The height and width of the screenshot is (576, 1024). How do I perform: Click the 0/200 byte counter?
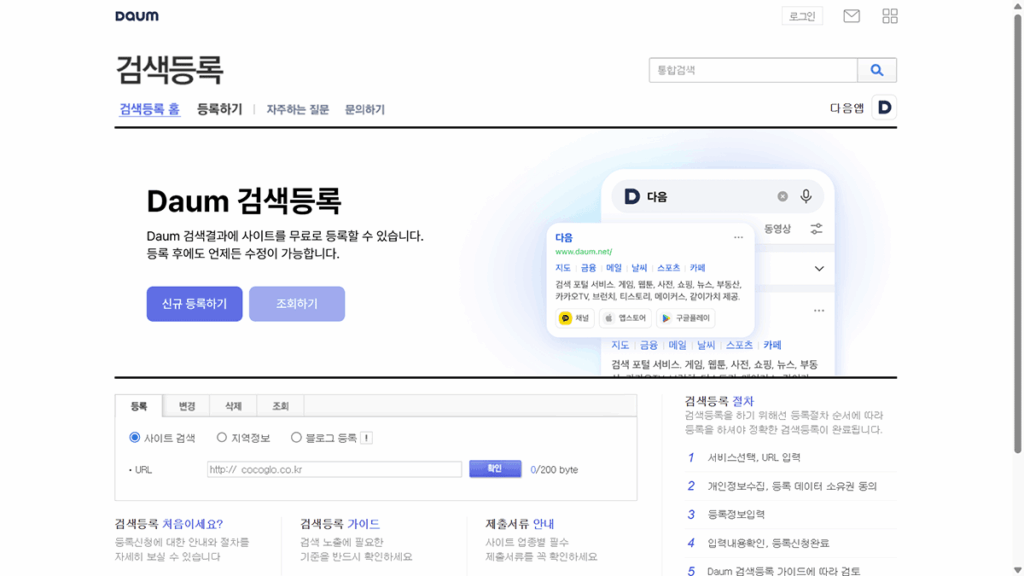[x=554, y=470]
